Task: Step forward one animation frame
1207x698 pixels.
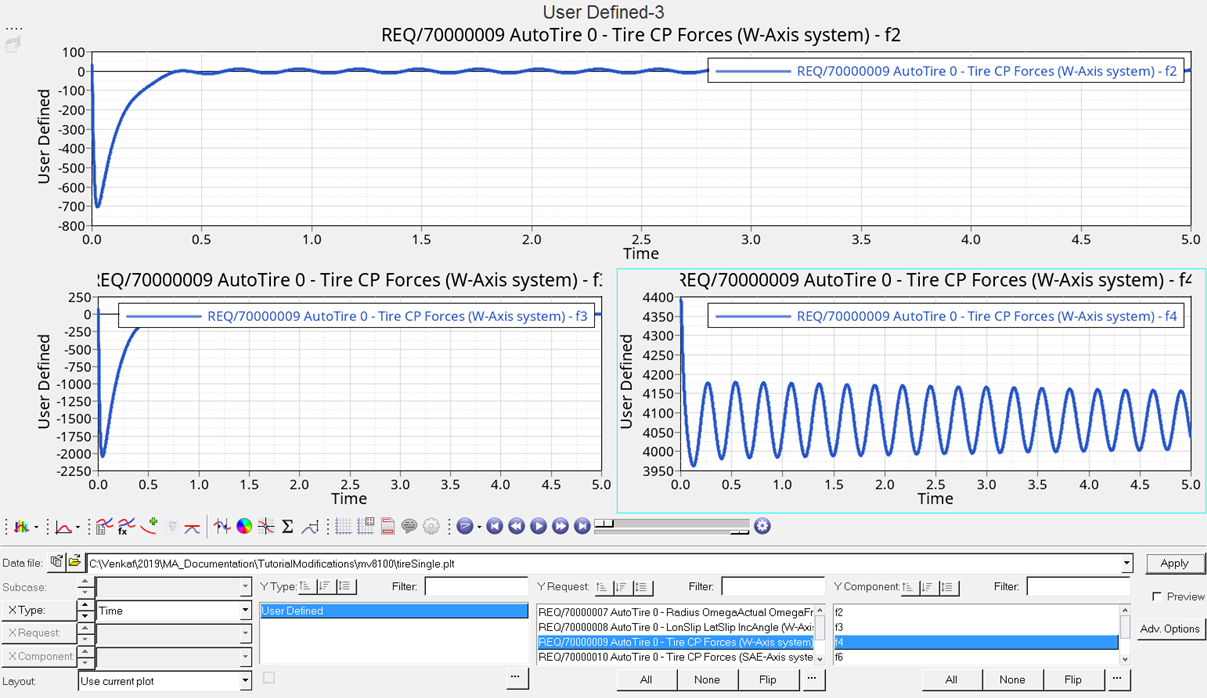Action: (x=560, y=526)
